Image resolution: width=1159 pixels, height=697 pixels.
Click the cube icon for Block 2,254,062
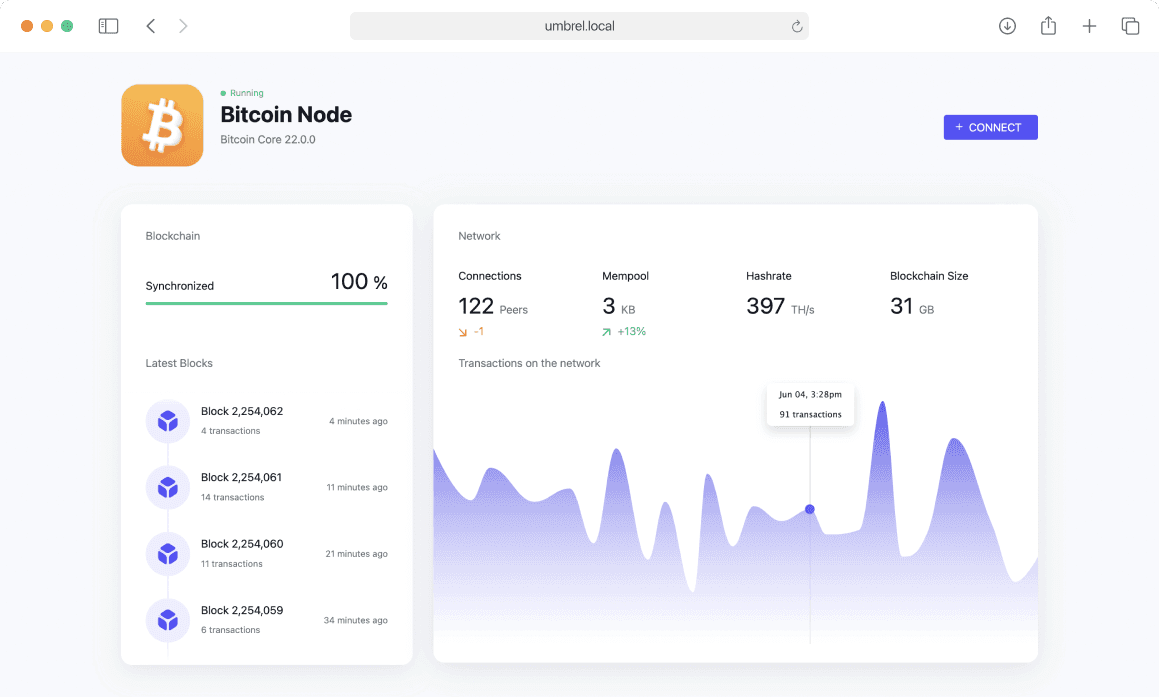pos(168,421)
